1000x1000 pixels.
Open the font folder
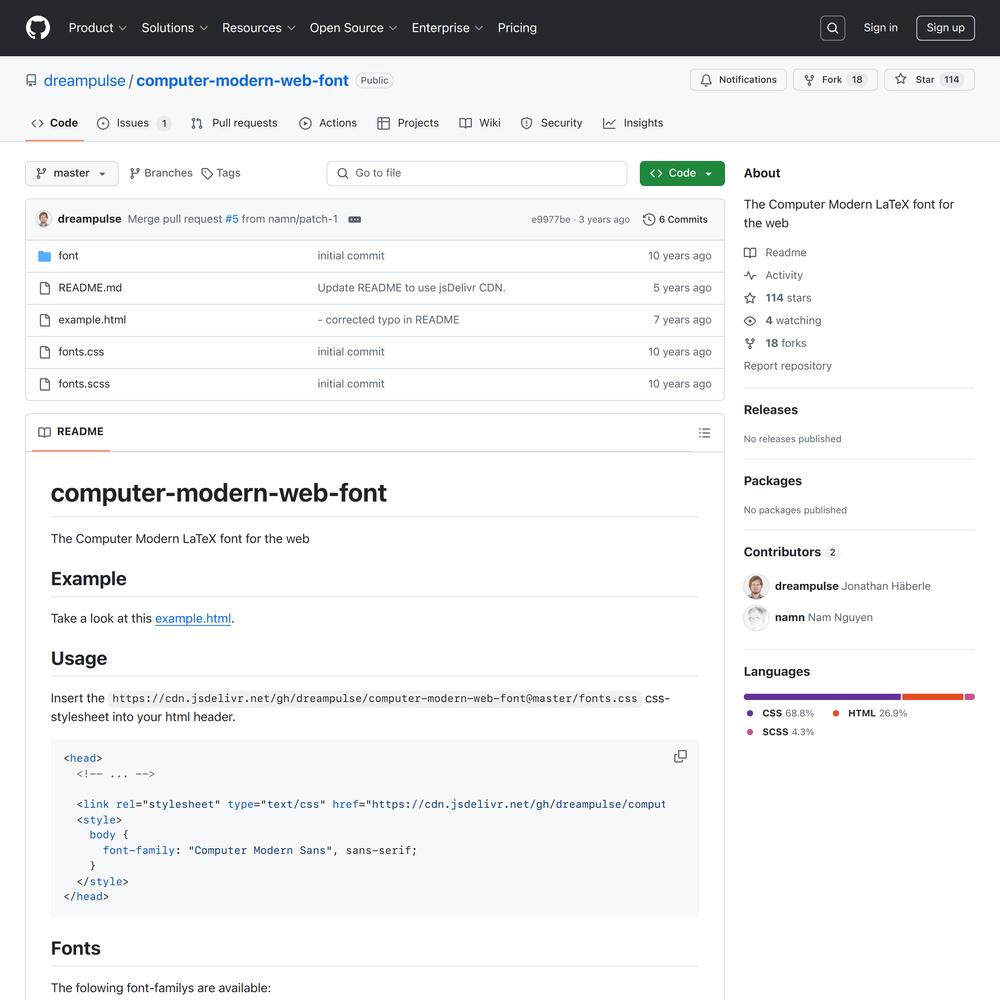[x=68, y=256]
